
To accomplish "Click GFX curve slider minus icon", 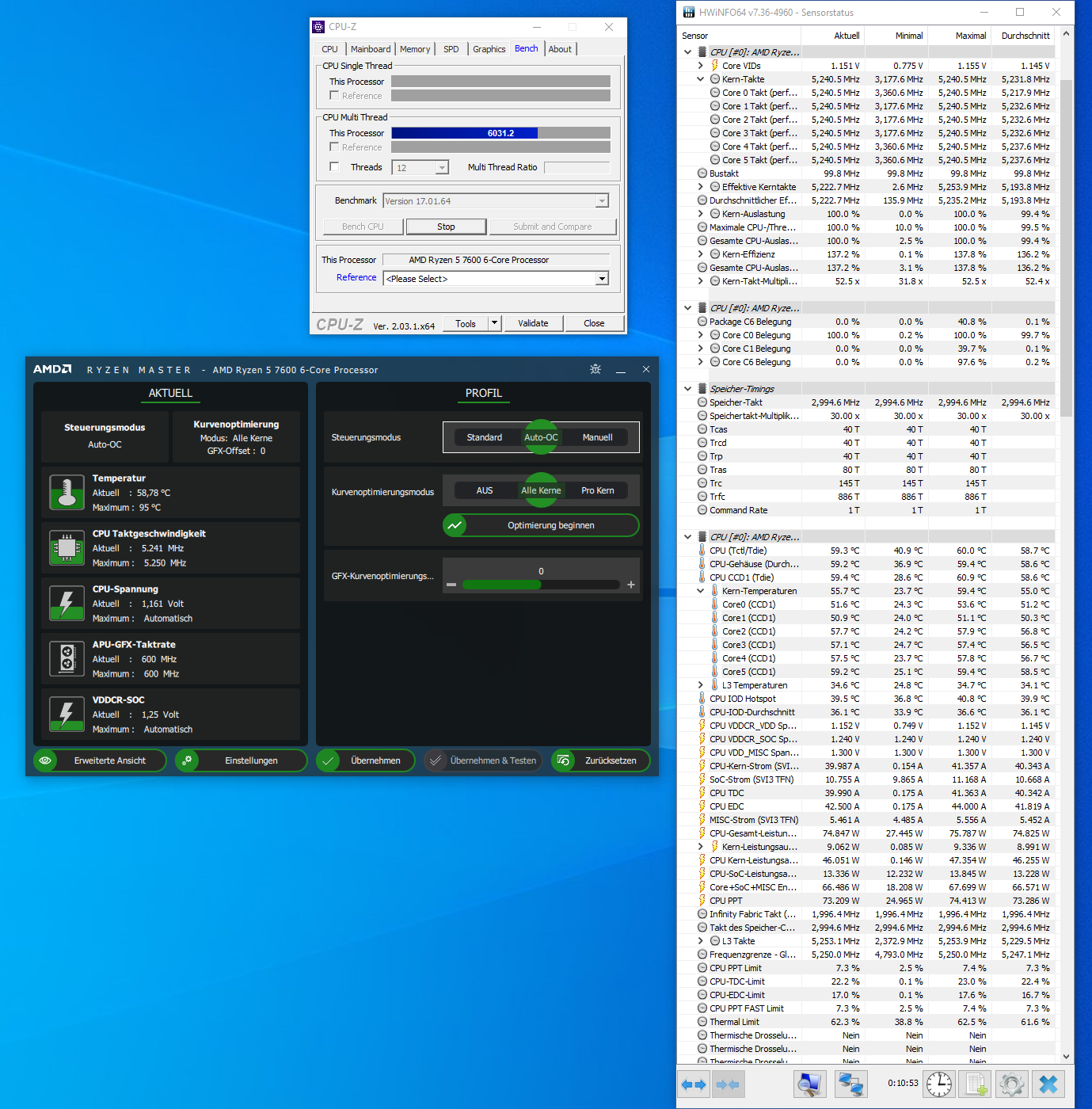I will (451, 585).
